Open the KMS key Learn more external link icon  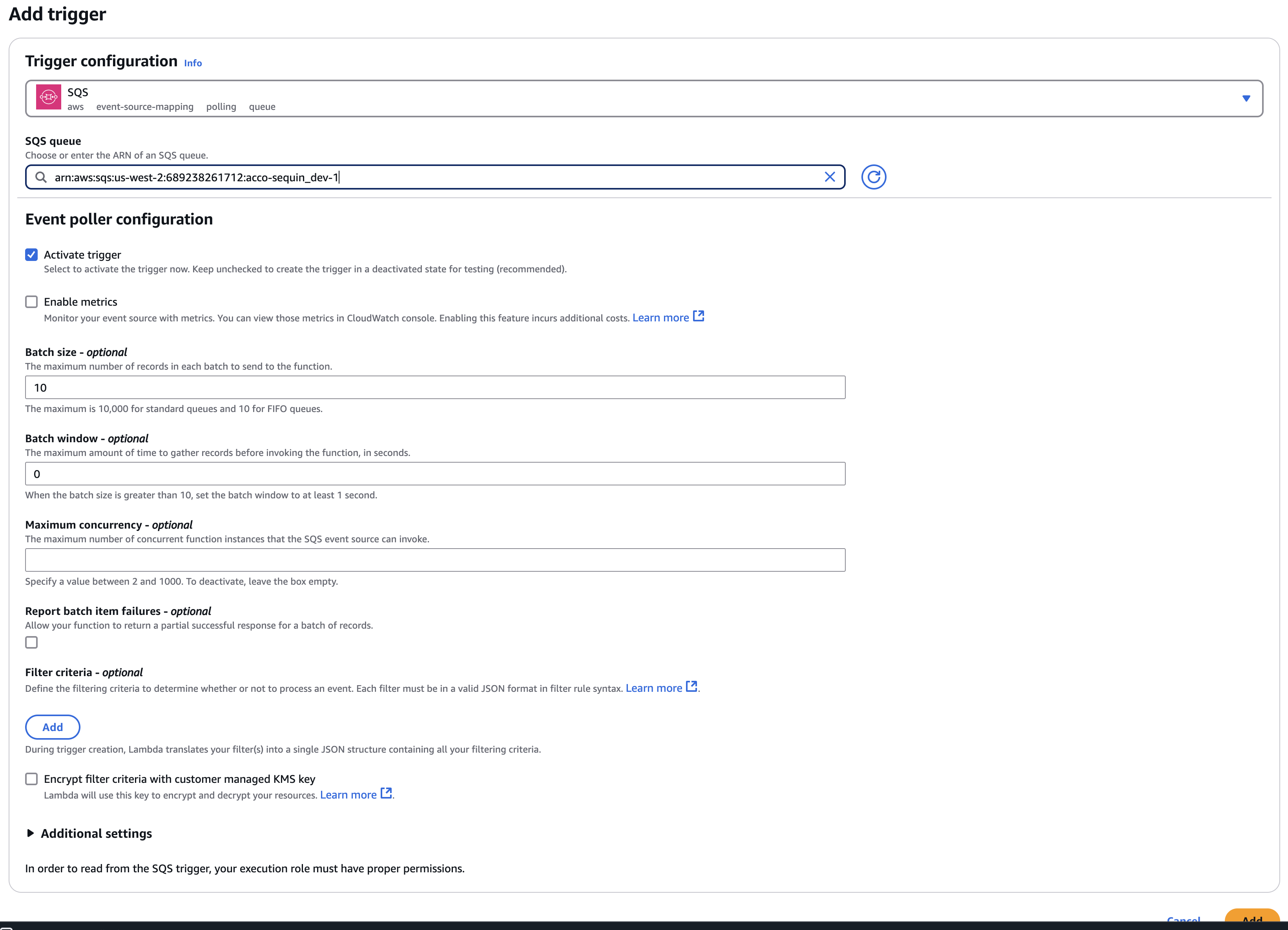(x=386, y=793)
